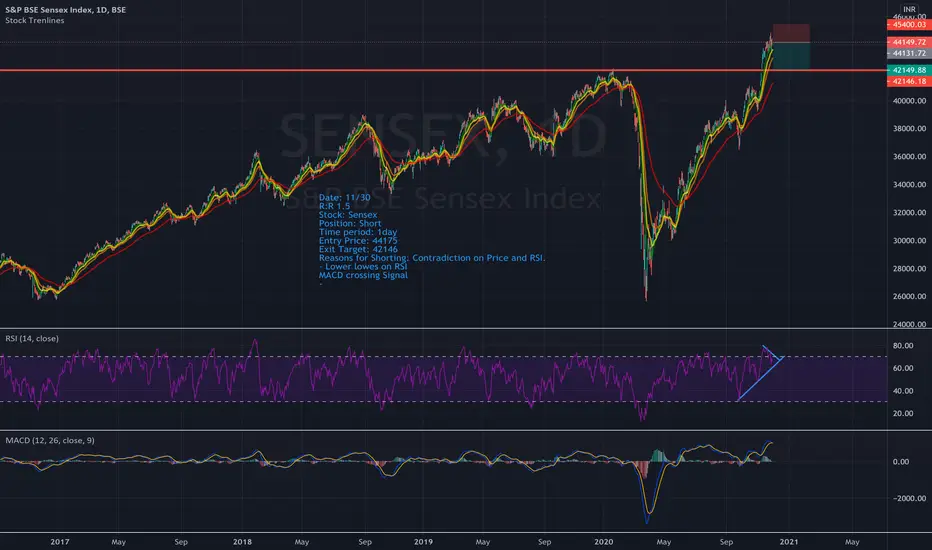Screen dimensions: 932x550
Task: Click the 26000.00 price axis label
Action: coord(909,297)
